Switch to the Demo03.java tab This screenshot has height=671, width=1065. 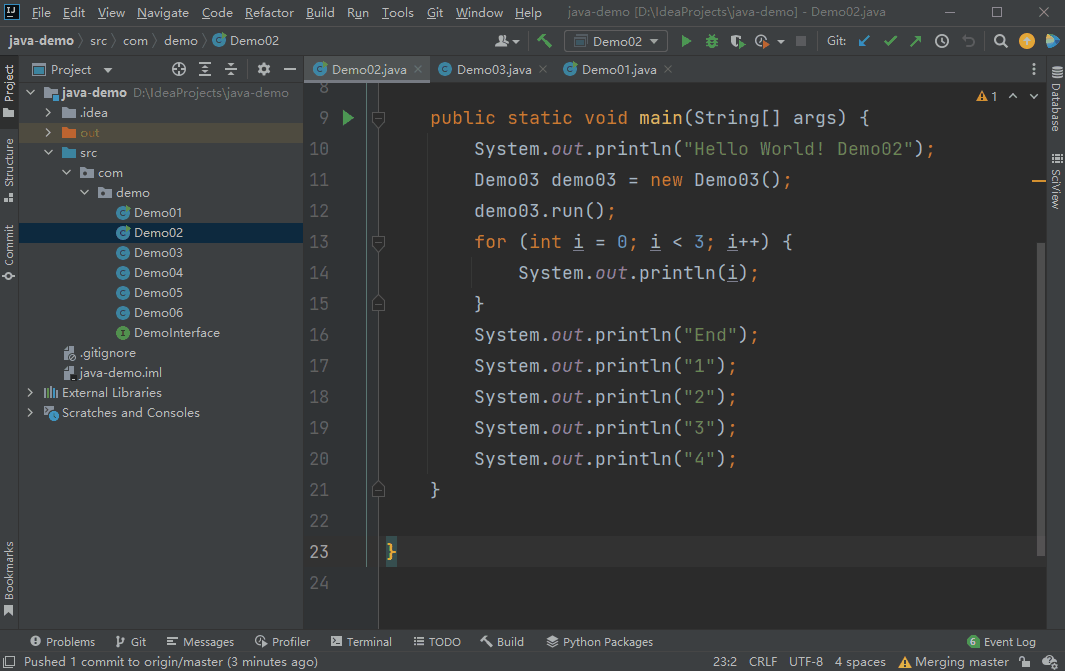493,69
